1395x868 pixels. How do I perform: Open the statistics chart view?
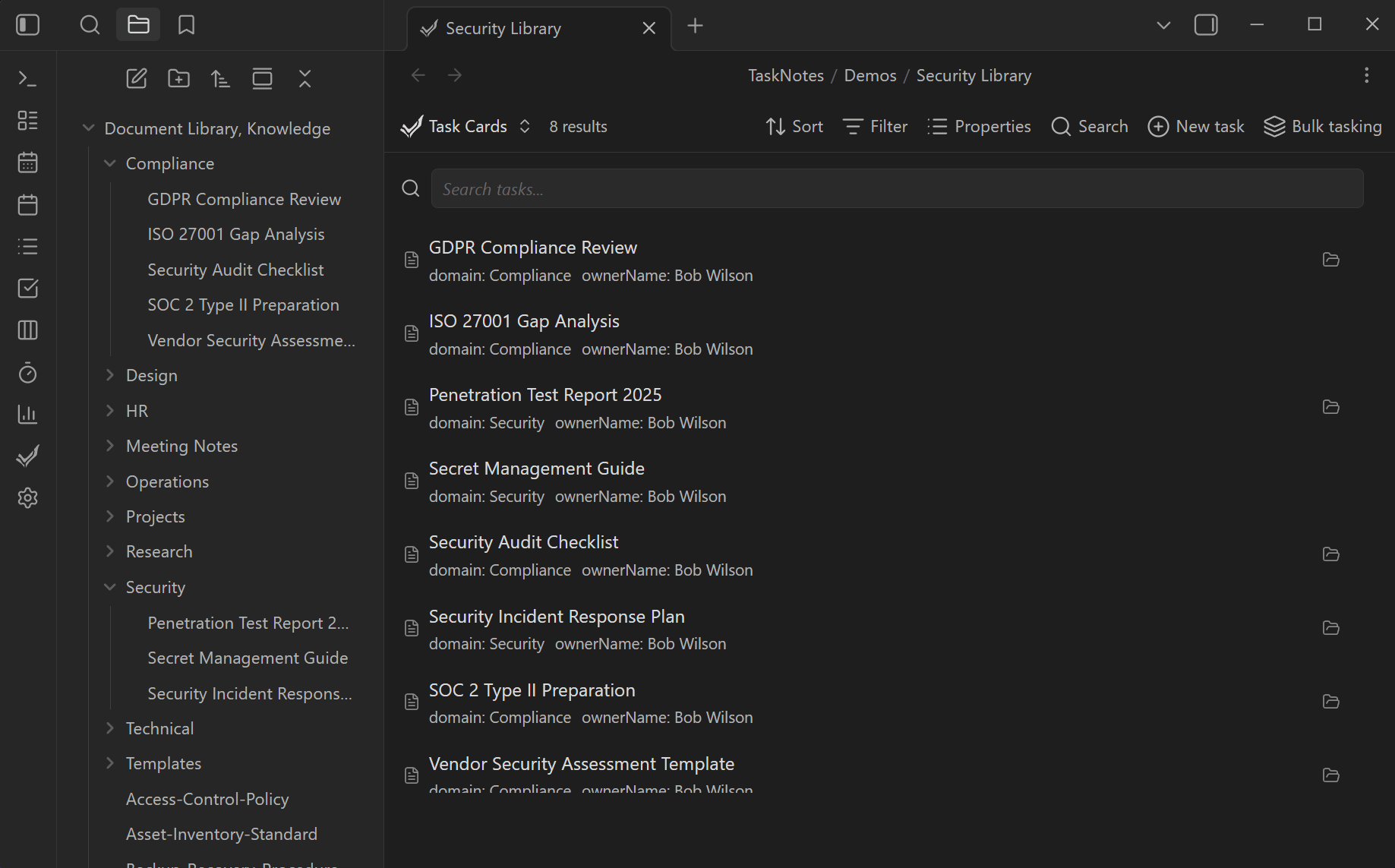(x=27, y=414)
